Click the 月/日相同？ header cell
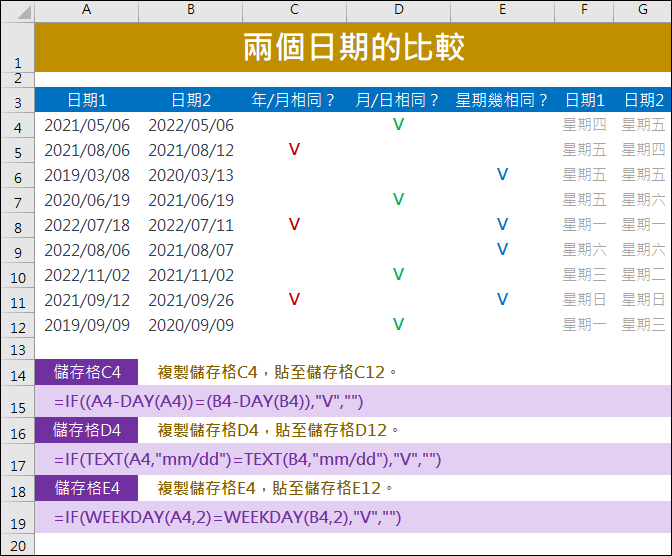The width and height of the screenshot is (672, 556). point(399,100)
